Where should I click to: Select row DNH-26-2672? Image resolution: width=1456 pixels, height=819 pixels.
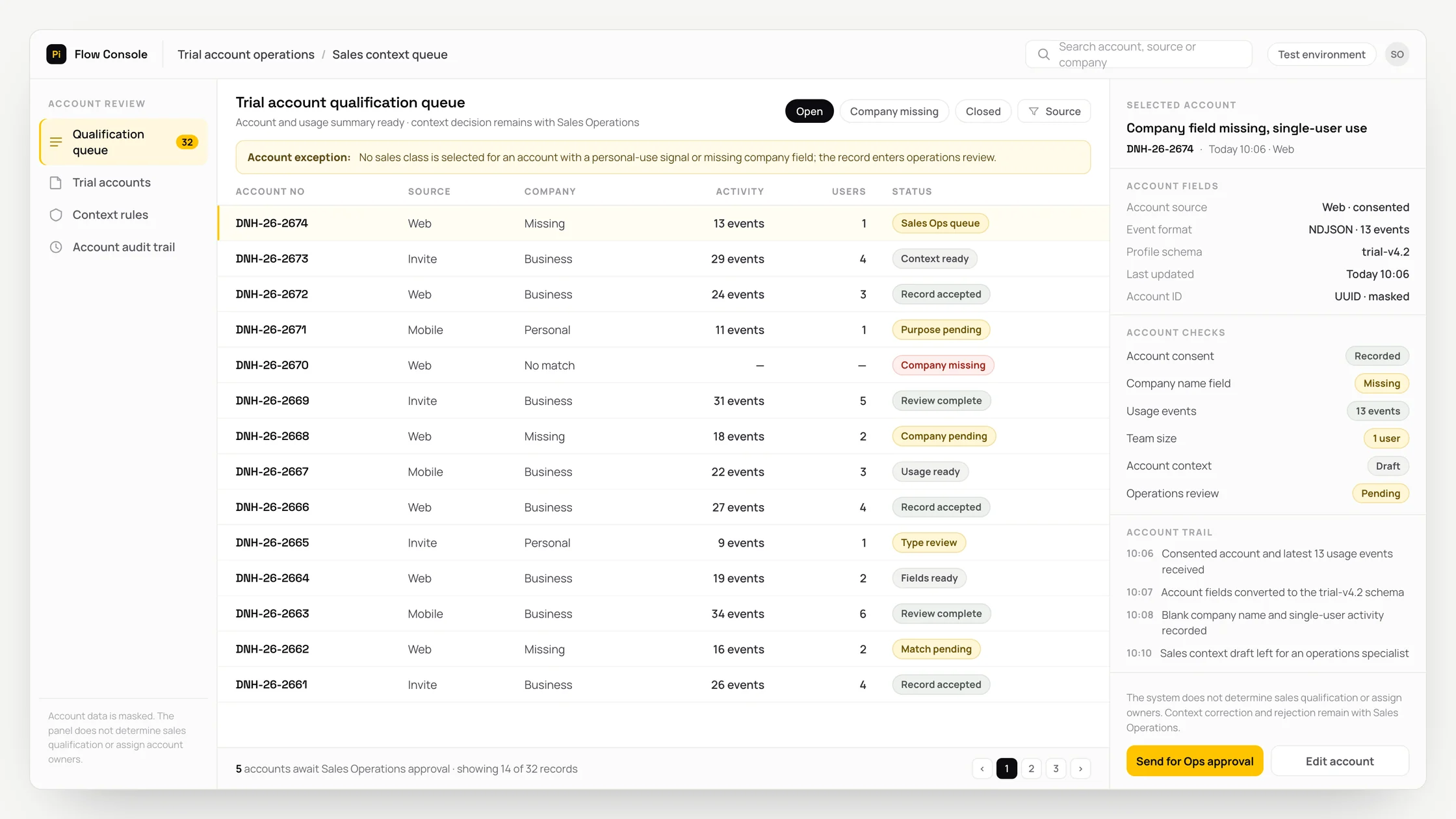click(663, 294)
